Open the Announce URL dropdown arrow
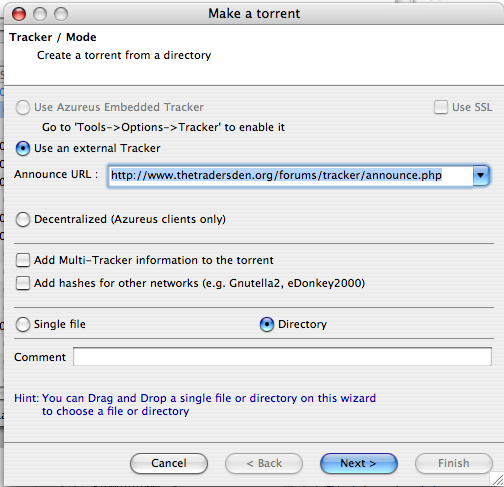 [x=481, y=175]
